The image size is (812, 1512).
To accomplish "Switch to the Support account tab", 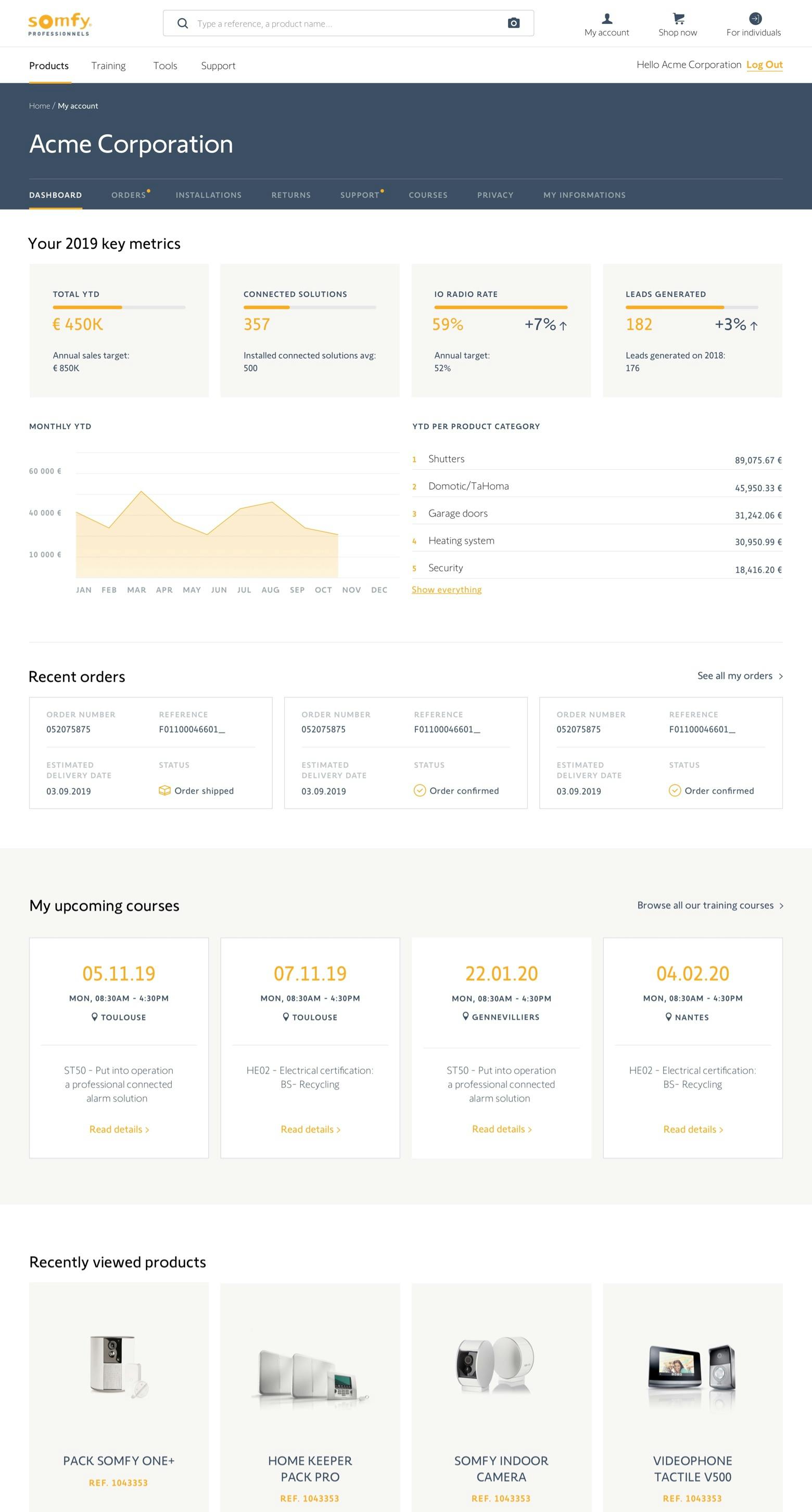I will click(x=360, y=195).
